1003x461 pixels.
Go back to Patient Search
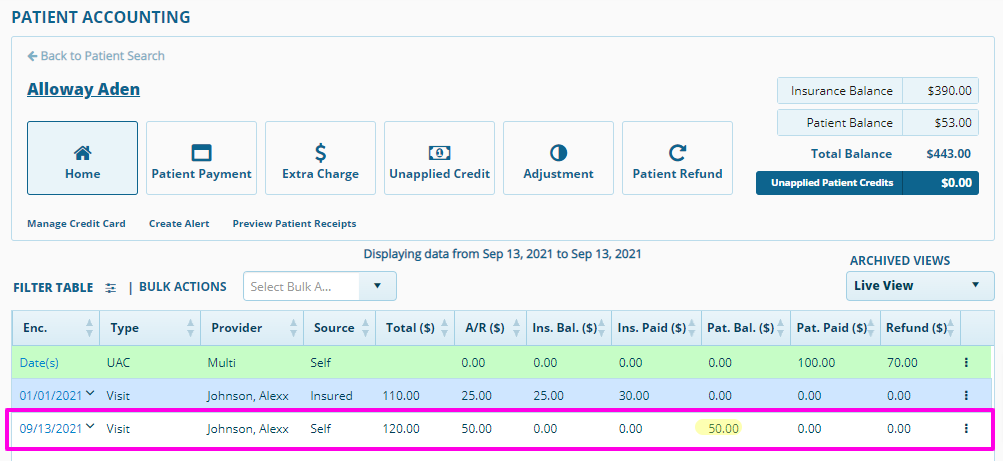coord(96,56)
